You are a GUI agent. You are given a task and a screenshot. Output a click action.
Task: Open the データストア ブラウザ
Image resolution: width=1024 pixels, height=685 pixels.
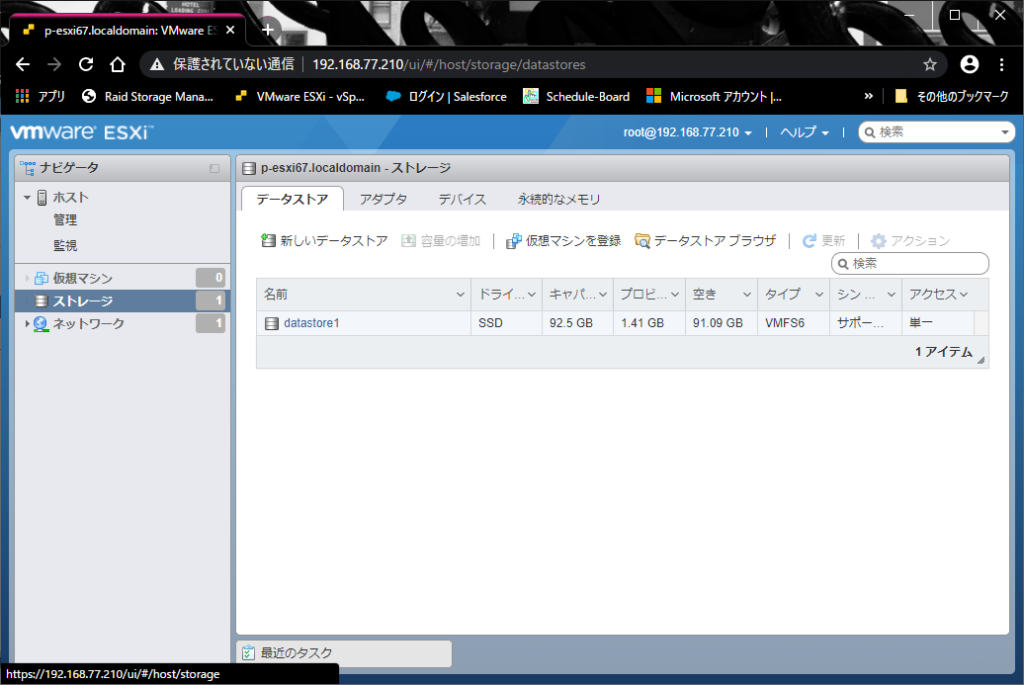click(x=705, y=241)
